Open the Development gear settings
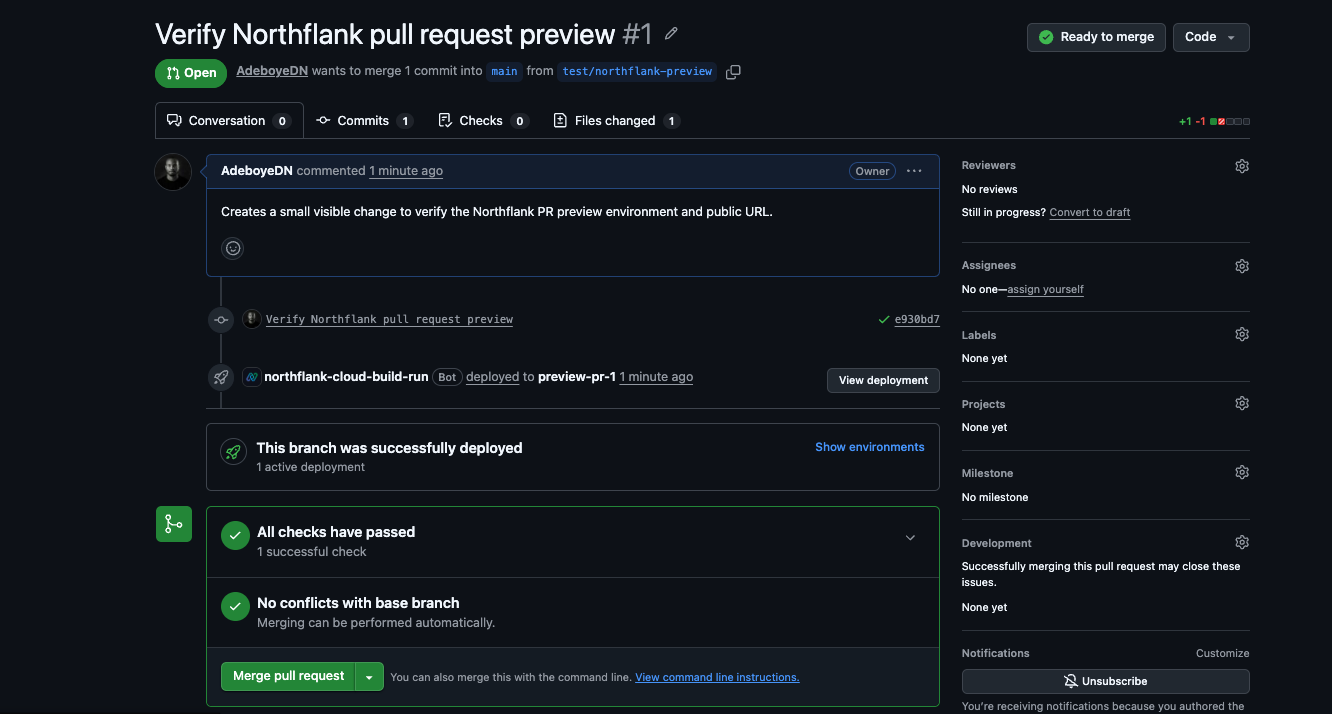 (1242, 542)
